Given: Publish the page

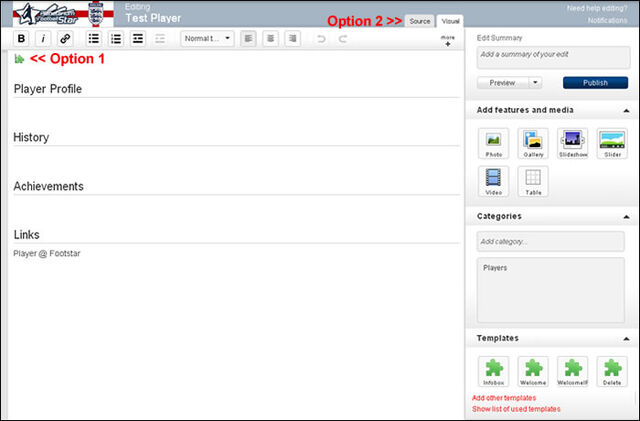Looking at the screenshot, I should click(x=595, y=83).
